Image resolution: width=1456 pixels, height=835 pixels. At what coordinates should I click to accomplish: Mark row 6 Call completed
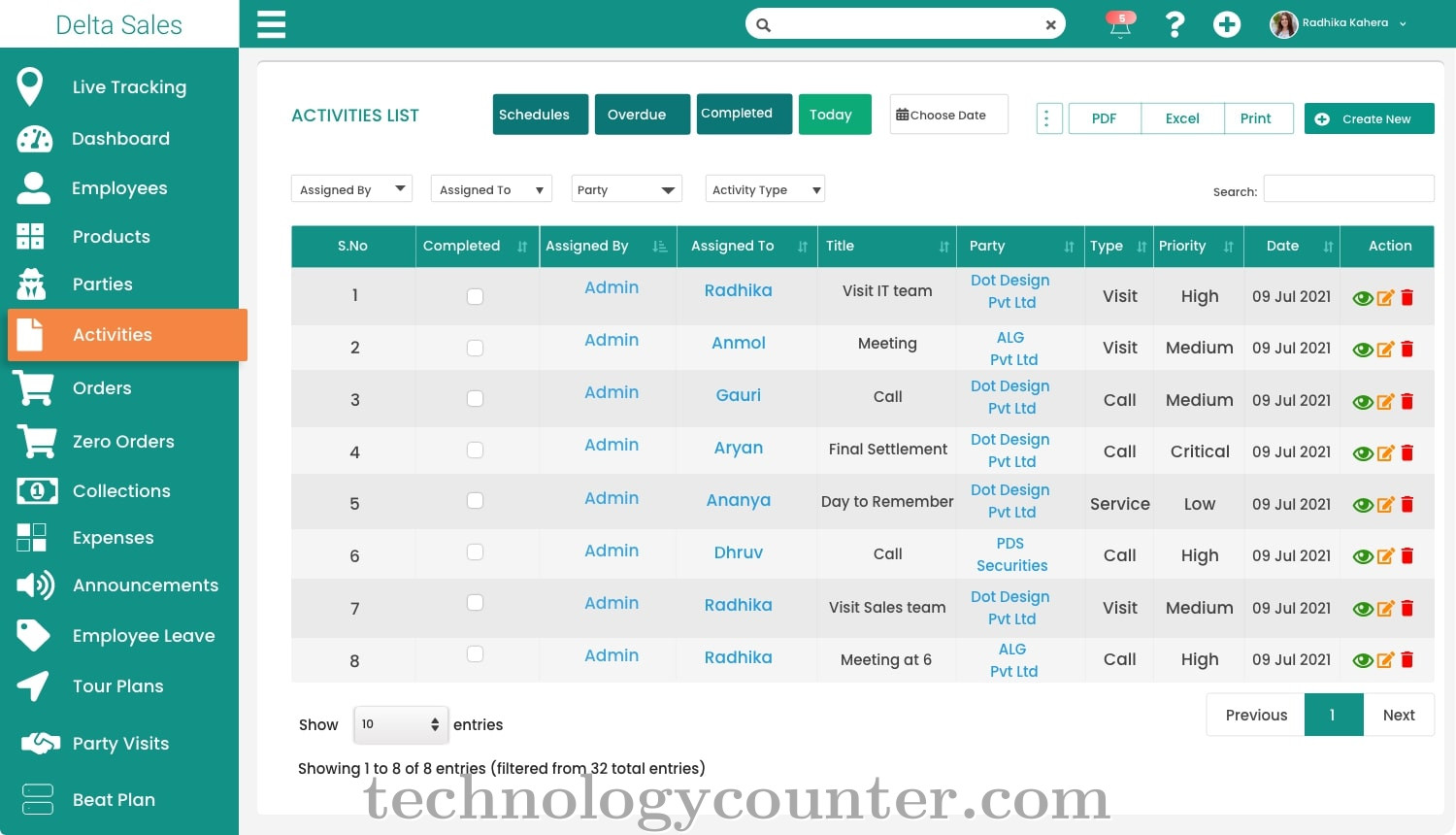475,551
